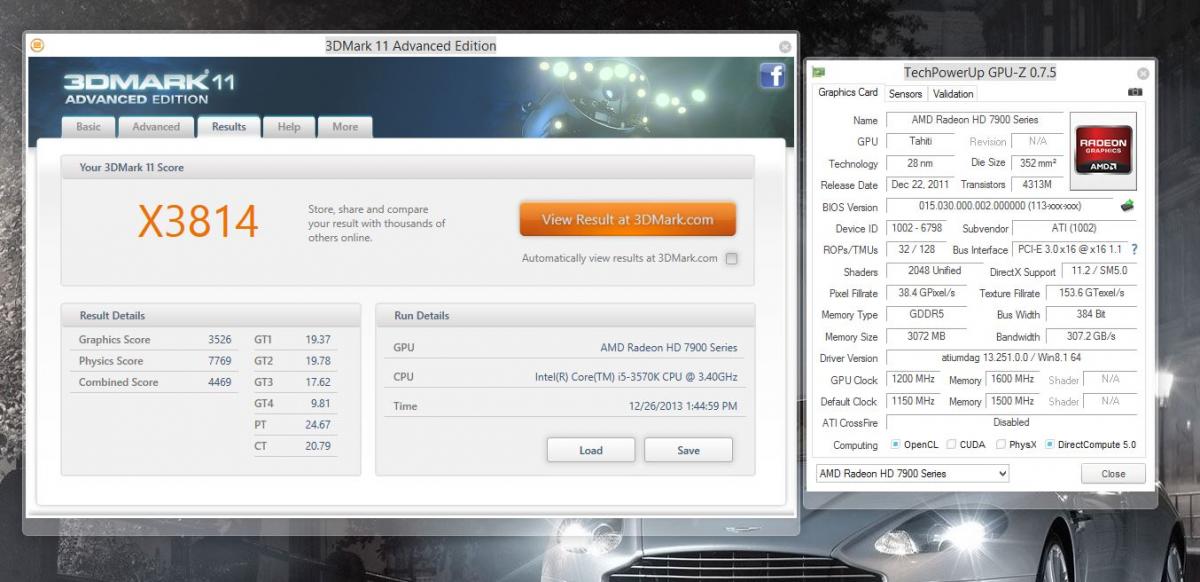1200x582 pixels.
Task: Click the GT1 value 19.37
Action: pos(317,340)
